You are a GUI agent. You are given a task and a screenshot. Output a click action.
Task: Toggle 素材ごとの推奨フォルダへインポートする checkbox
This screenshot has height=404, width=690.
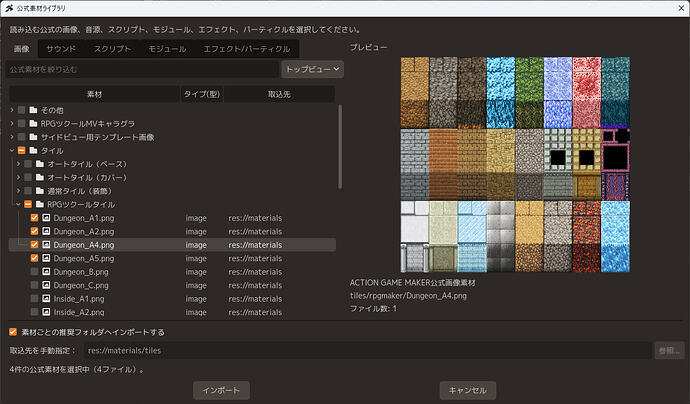[13, 332]
